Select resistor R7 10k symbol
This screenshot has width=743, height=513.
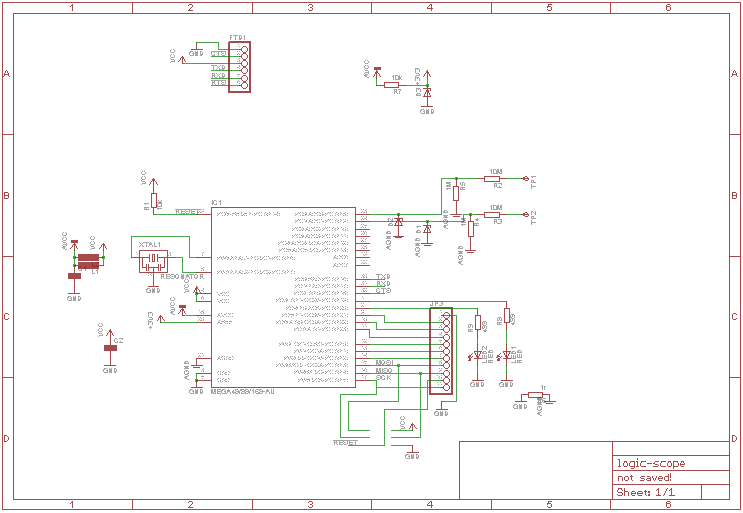[391, 85]
